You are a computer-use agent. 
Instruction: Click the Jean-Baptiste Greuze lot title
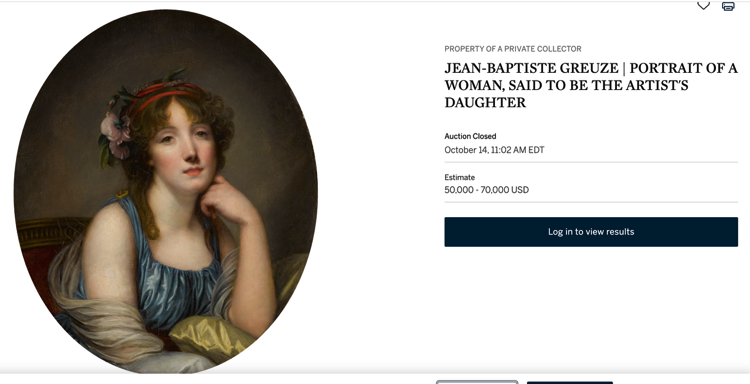(x=591, y=85)
